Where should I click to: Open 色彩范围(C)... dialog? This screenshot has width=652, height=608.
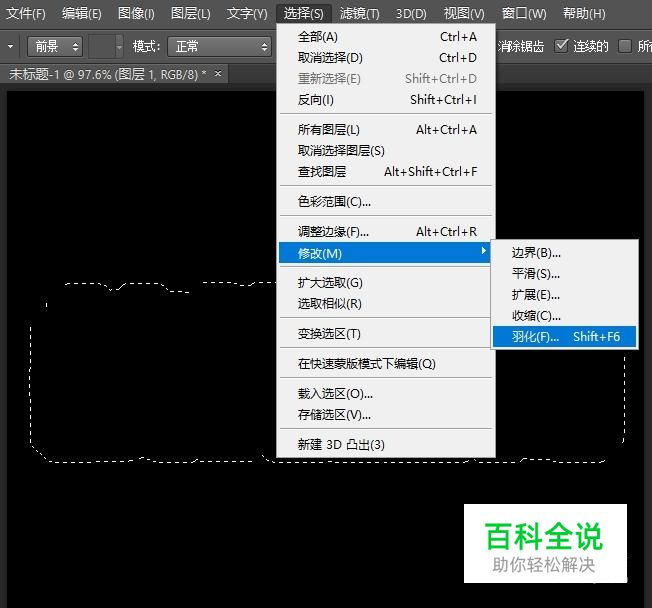click(387, 202)
